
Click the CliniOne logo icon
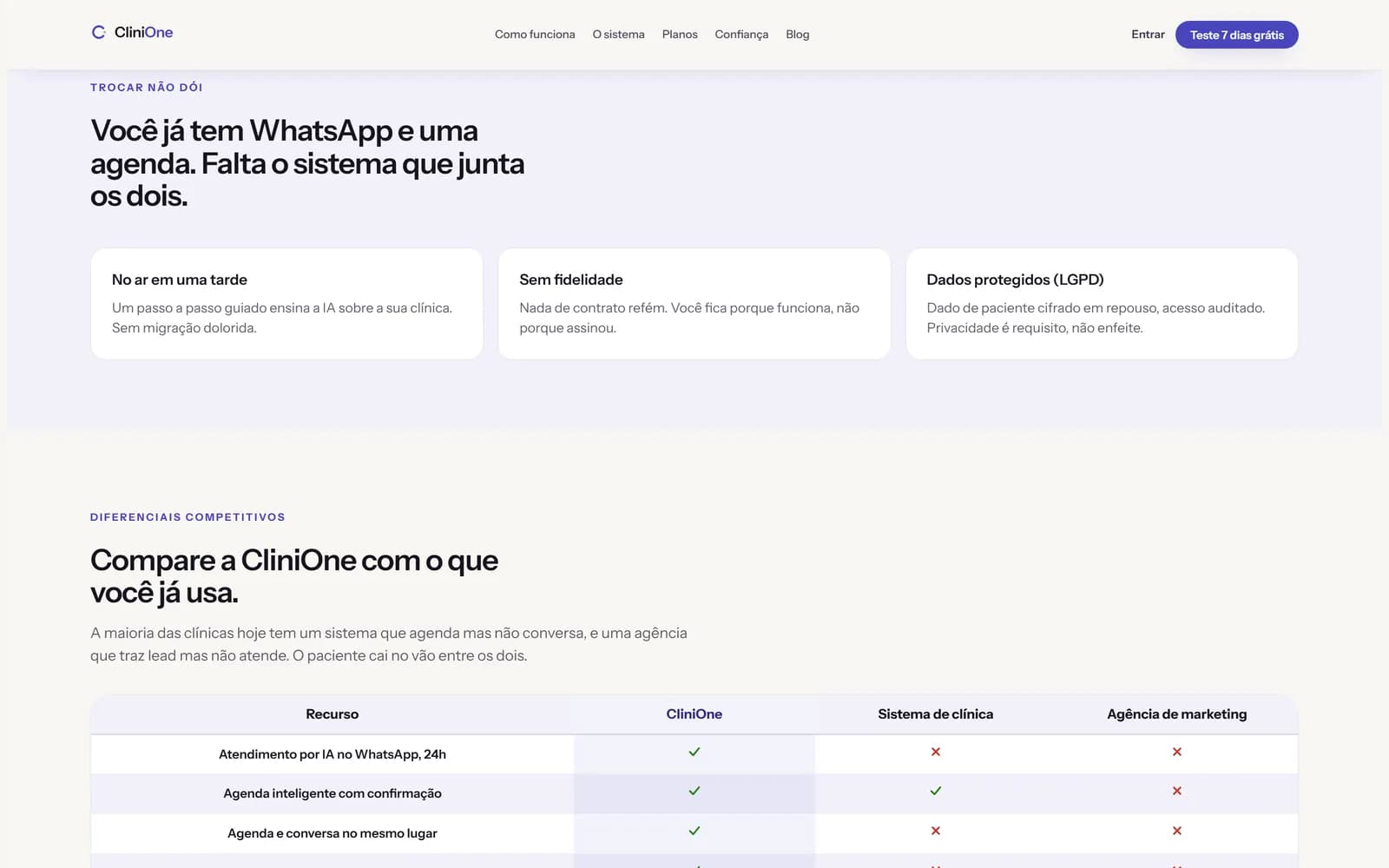pos(99,32)
